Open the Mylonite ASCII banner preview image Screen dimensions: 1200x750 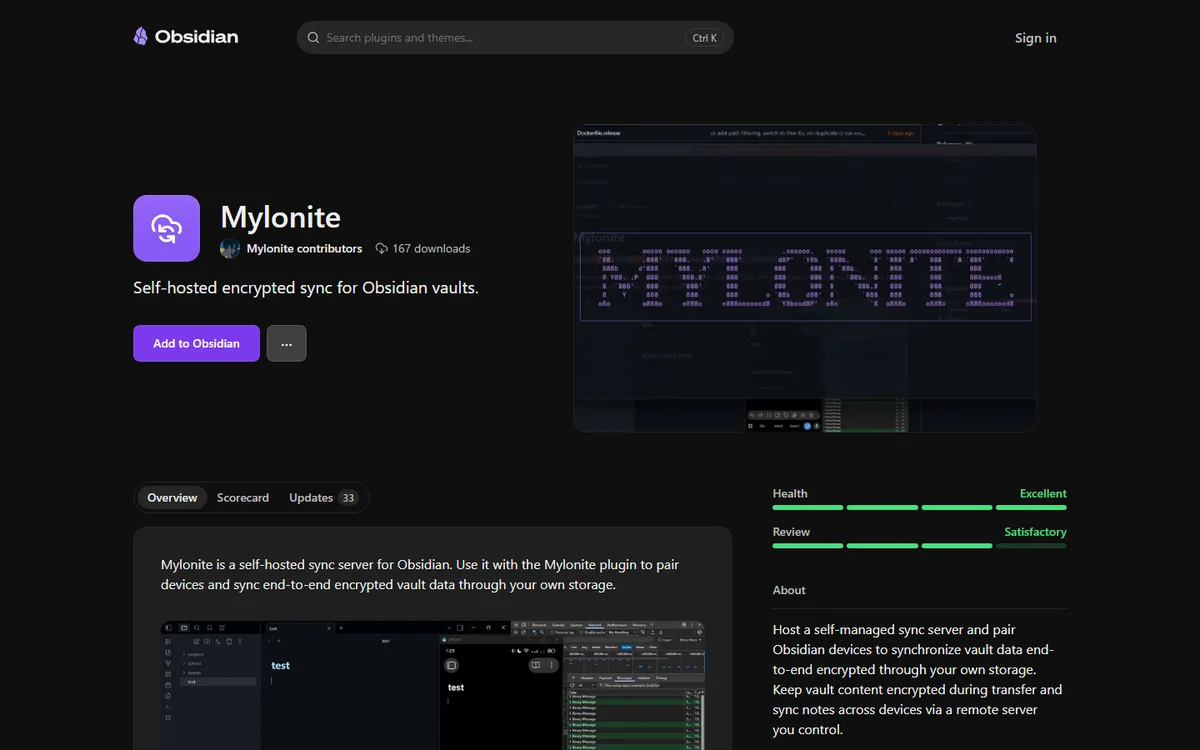[x=805, y=278]
